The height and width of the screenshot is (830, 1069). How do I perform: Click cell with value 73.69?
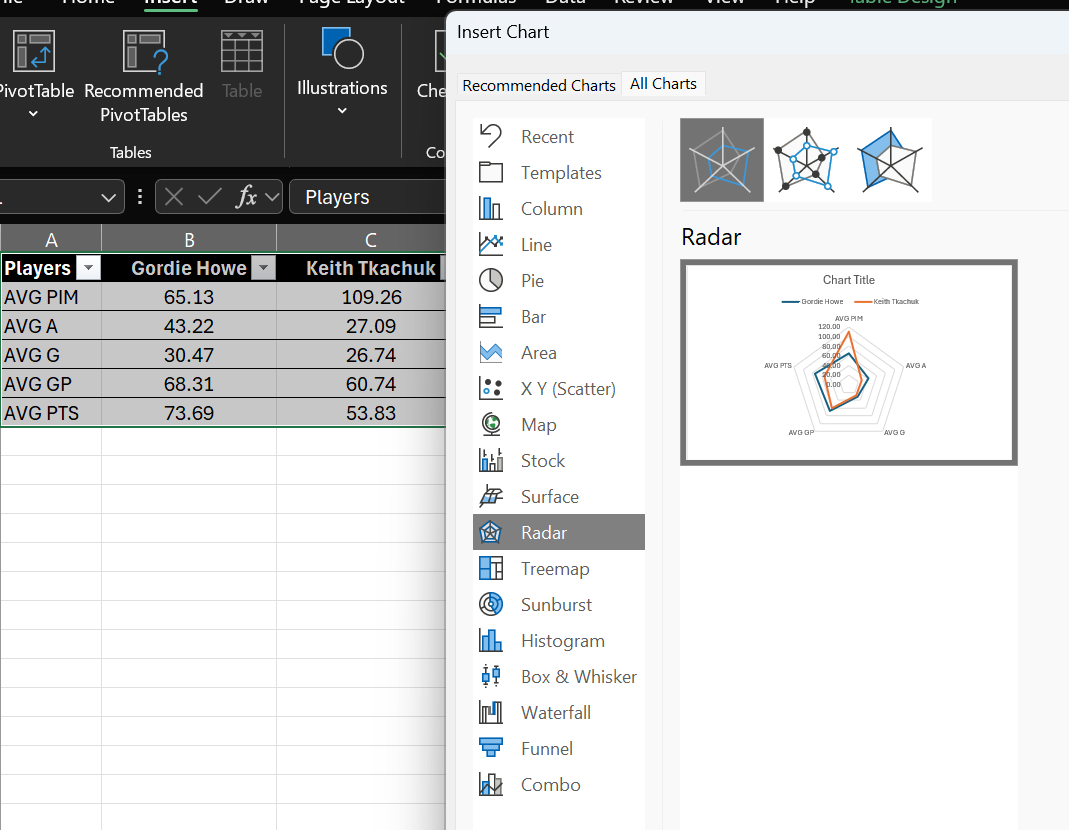tap(189, 413)
